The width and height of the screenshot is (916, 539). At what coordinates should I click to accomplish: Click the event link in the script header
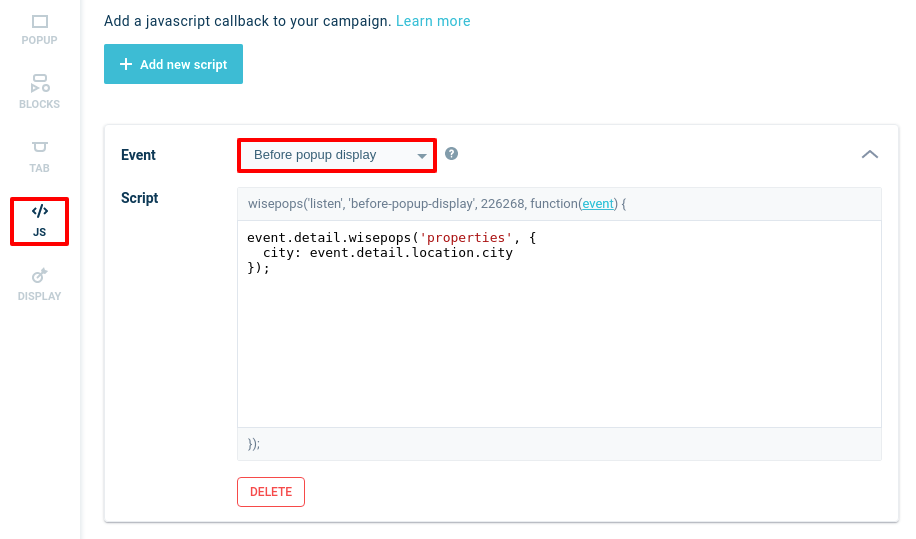click(598, 204)
